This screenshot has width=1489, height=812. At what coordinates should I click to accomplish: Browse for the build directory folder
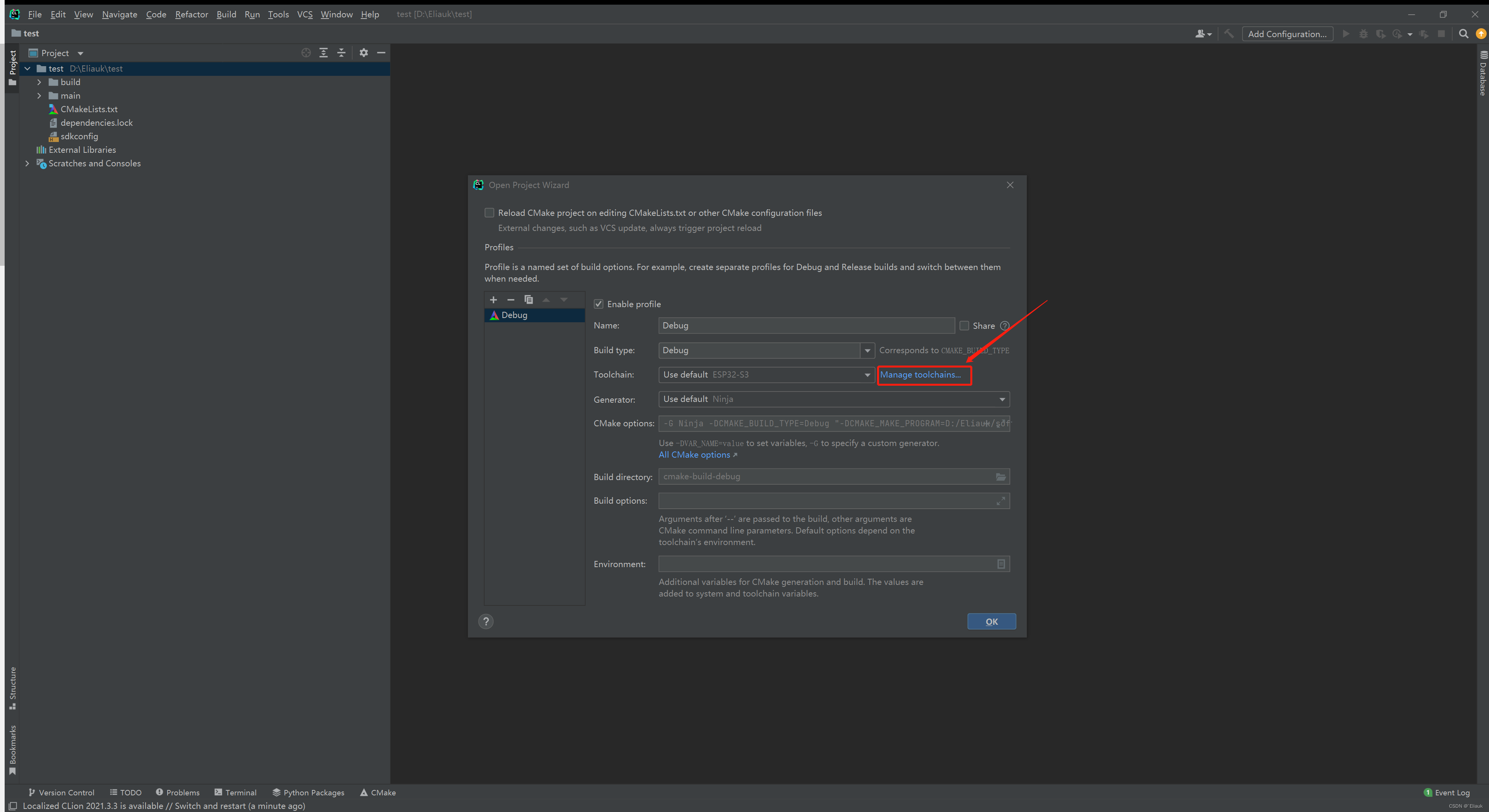(1001, 477)
